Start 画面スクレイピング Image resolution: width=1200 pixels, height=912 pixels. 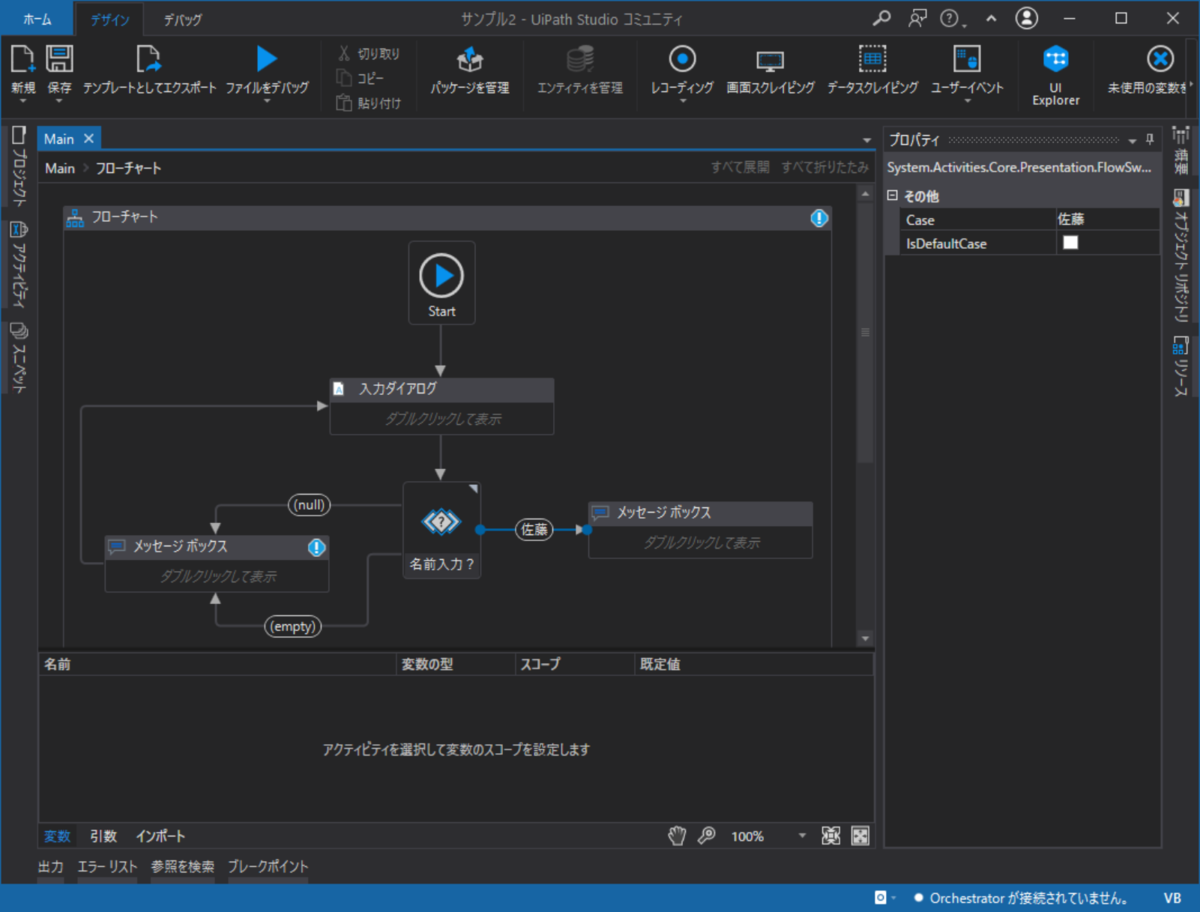pyautogui.click(x=770, y=70)
